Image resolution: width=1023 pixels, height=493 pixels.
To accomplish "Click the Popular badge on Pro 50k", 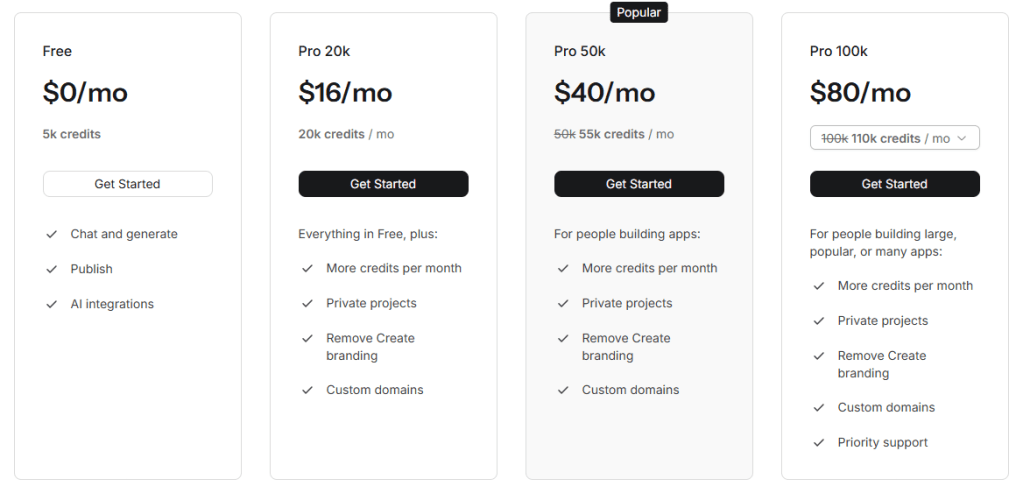I will click(x=639, y=13).
